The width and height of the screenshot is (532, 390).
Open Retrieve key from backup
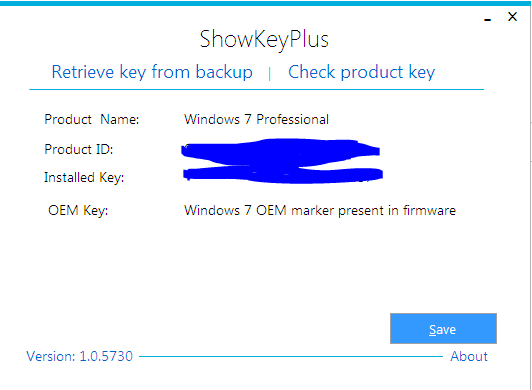click(152, 72)
